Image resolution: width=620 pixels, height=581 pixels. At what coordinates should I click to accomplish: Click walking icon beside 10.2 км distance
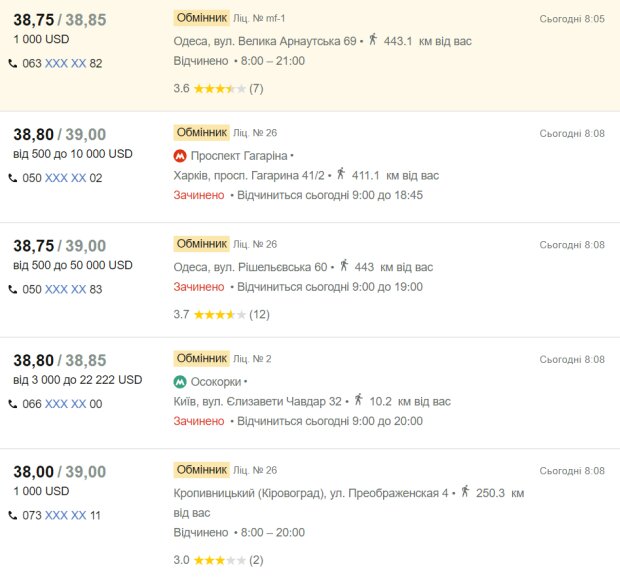[359, 399]
